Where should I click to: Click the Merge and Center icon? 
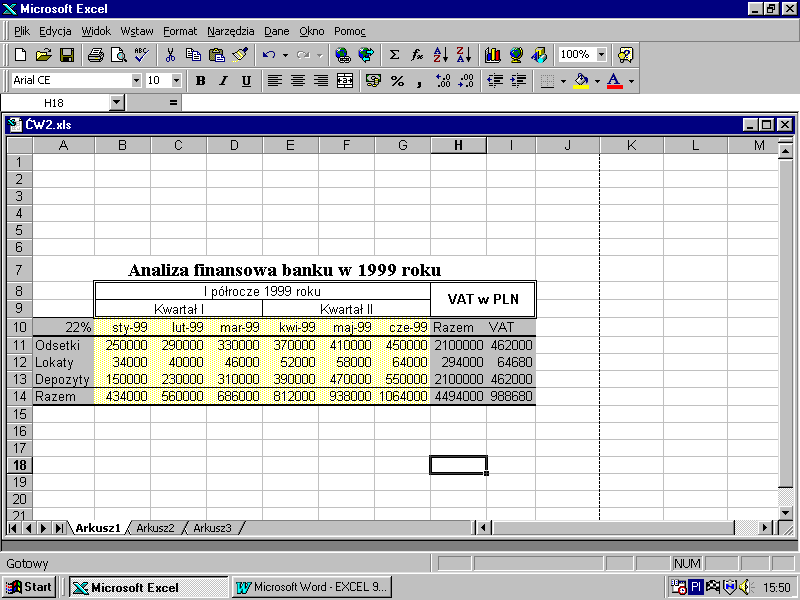[345, 81]
